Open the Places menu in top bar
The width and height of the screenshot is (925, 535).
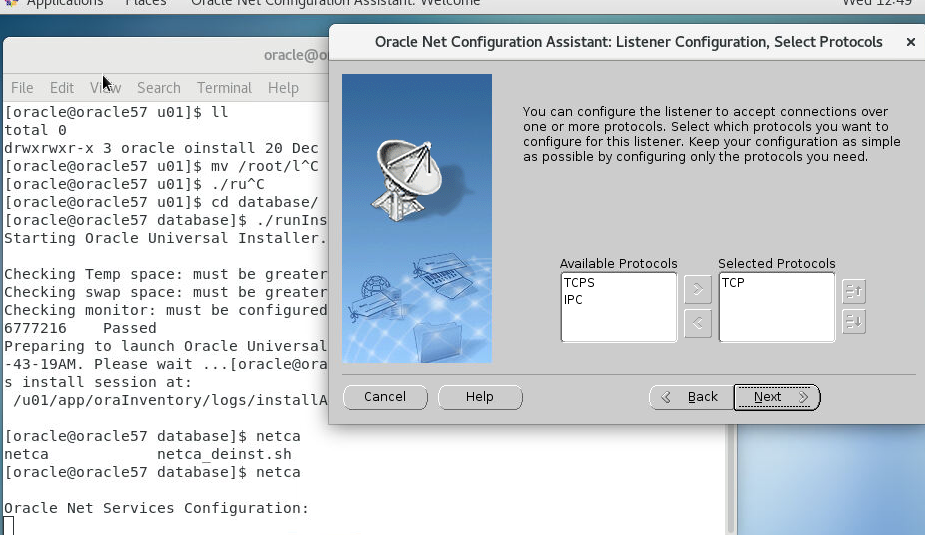coord(146,4)
